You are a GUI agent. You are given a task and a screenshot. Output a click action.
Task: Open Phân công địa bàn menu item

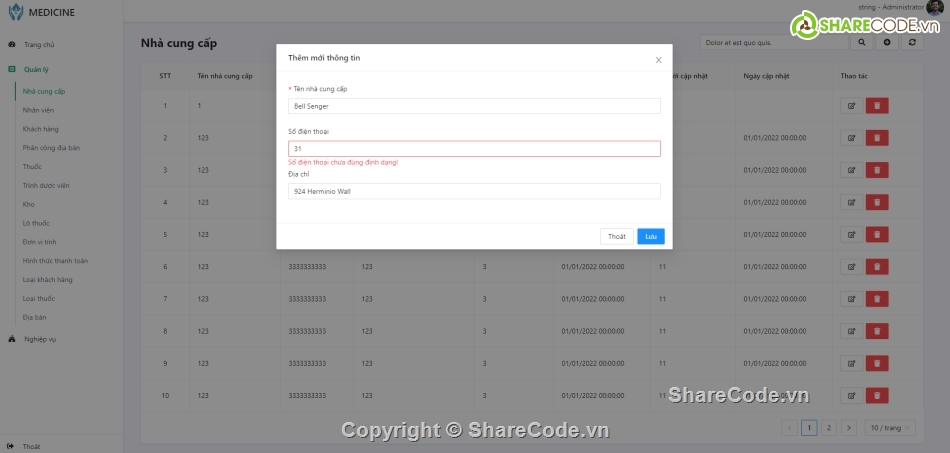(51, 148)
